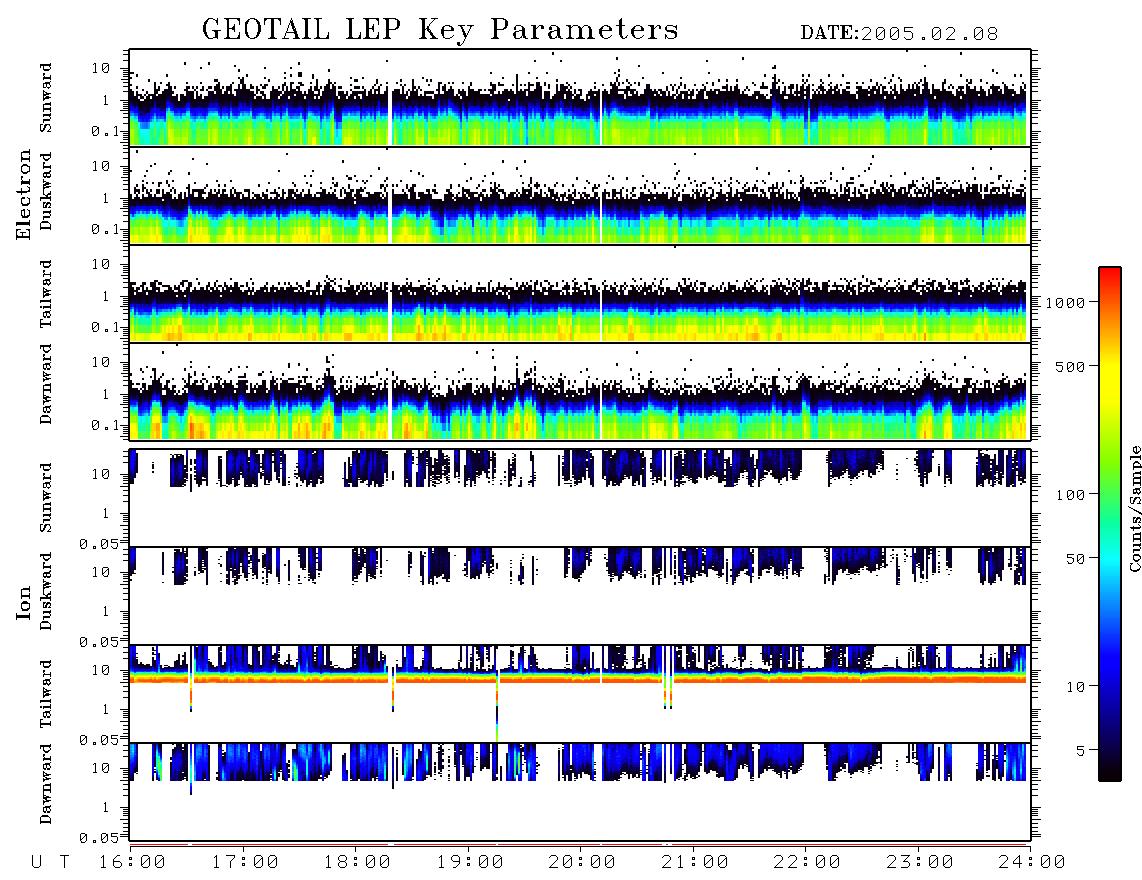1142x880 pixels.
Task: Click the black bottom of the color bar
Action: click(x=1110, y=769)
